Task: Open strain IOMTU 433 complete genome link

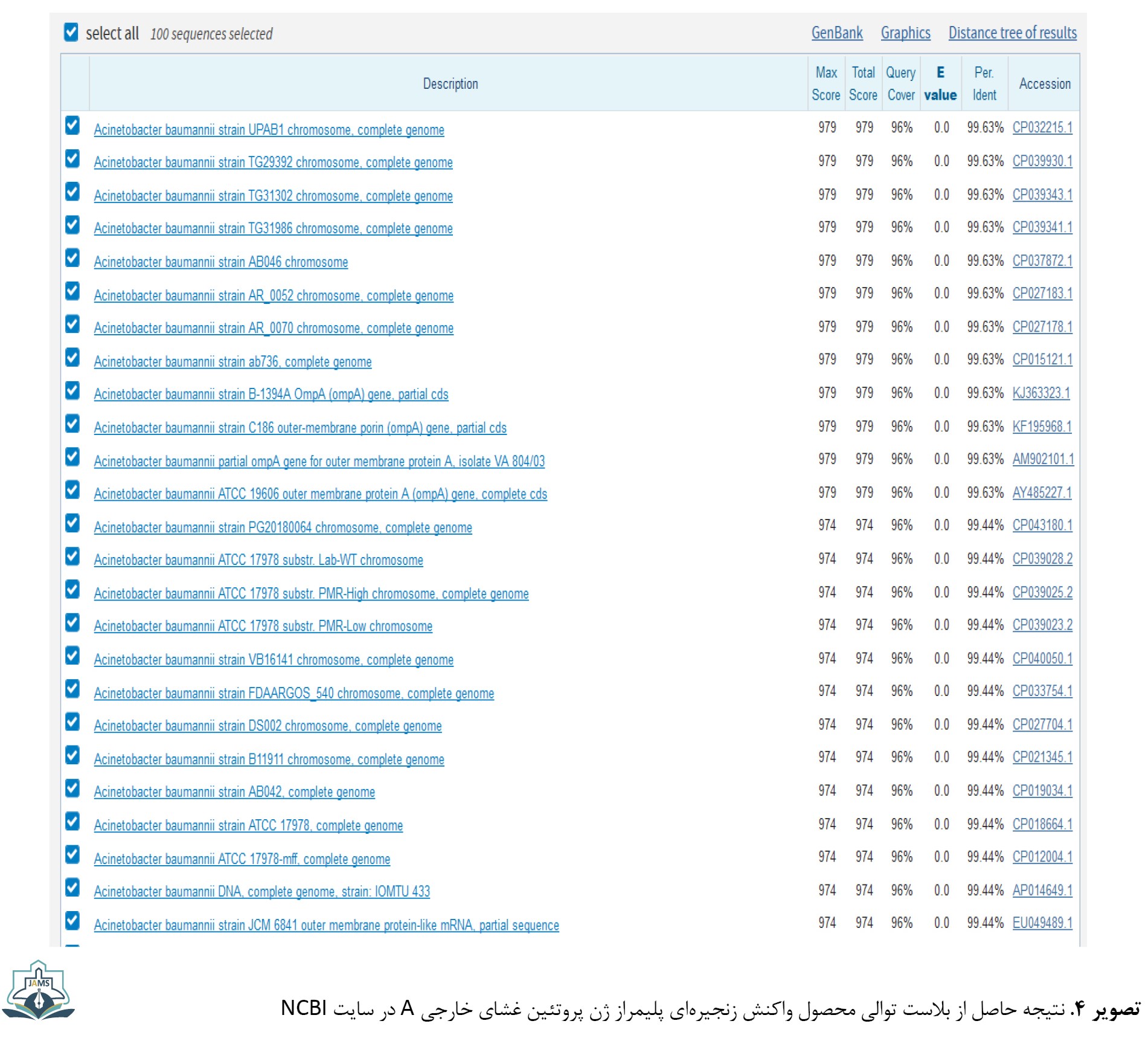Action: 262,892
